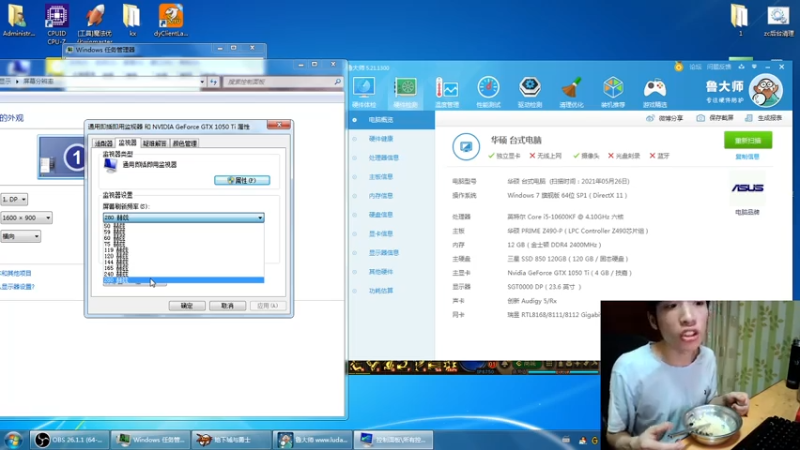The width and height of the screenshot is (800, 450).
Task: Switch to 鲁大师 taskbar button
Action: (312, 439)
